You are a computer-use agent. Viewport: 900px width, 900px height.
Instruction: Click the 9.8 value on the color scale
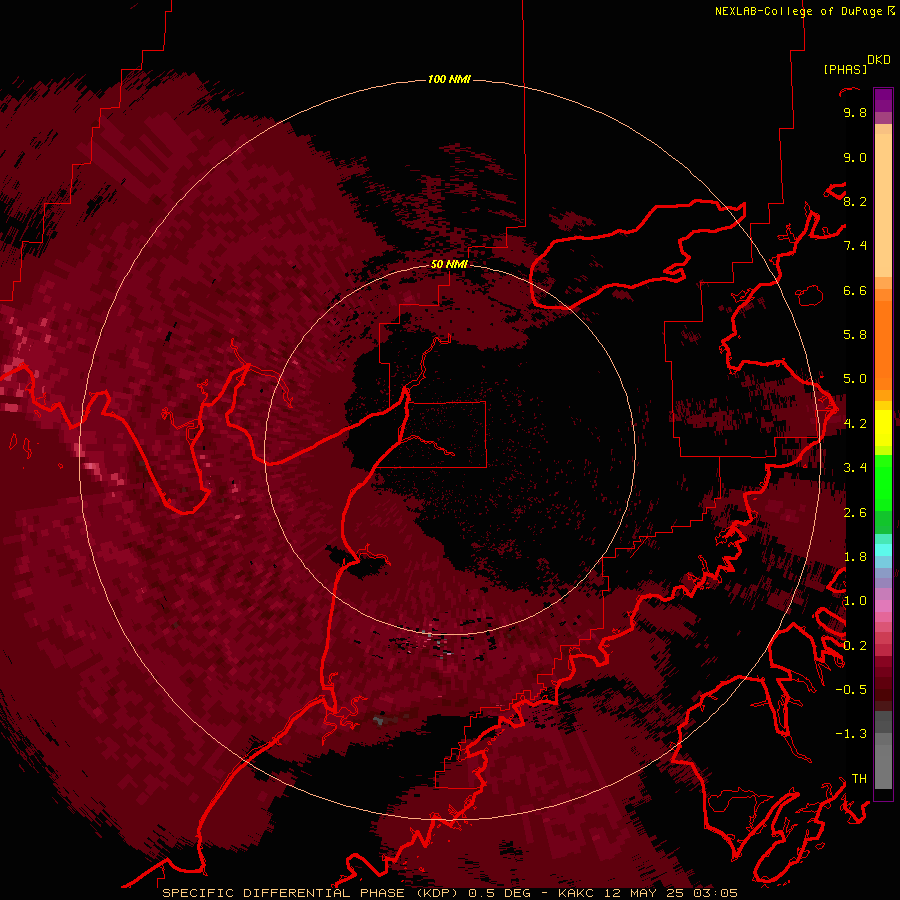tap(855, 113)
